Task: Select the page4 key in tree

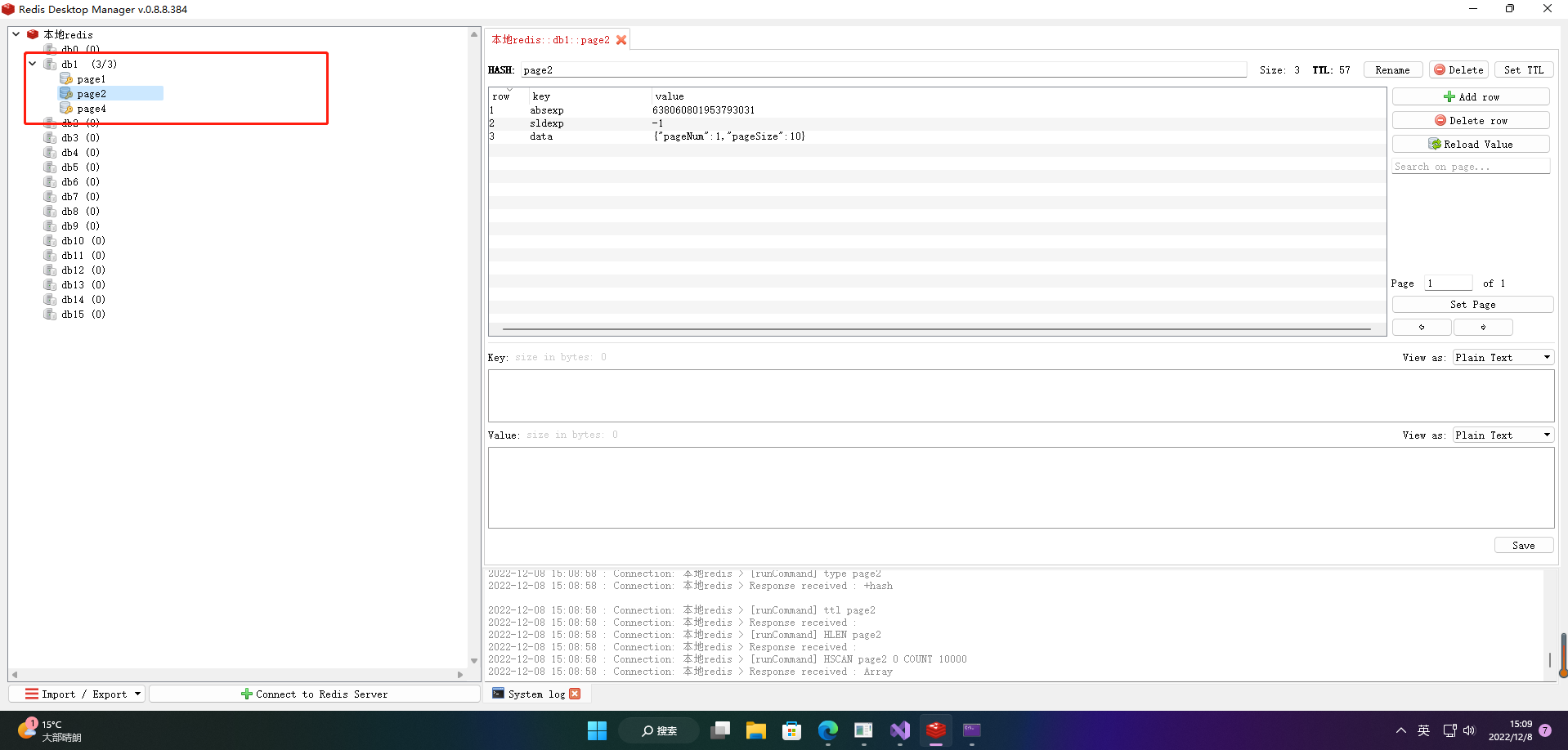Action: pos(92,109)
